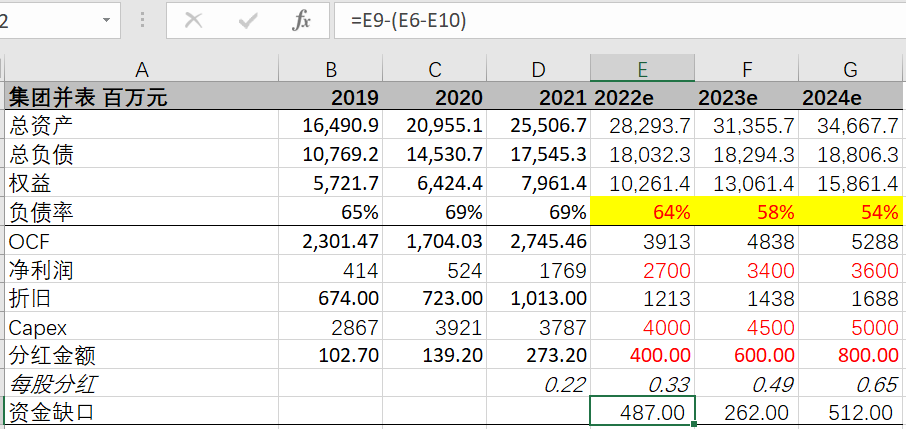Click the red cell showing 5000
The height and width of the screenshot is (429, 906).
(x=851, y=327)
